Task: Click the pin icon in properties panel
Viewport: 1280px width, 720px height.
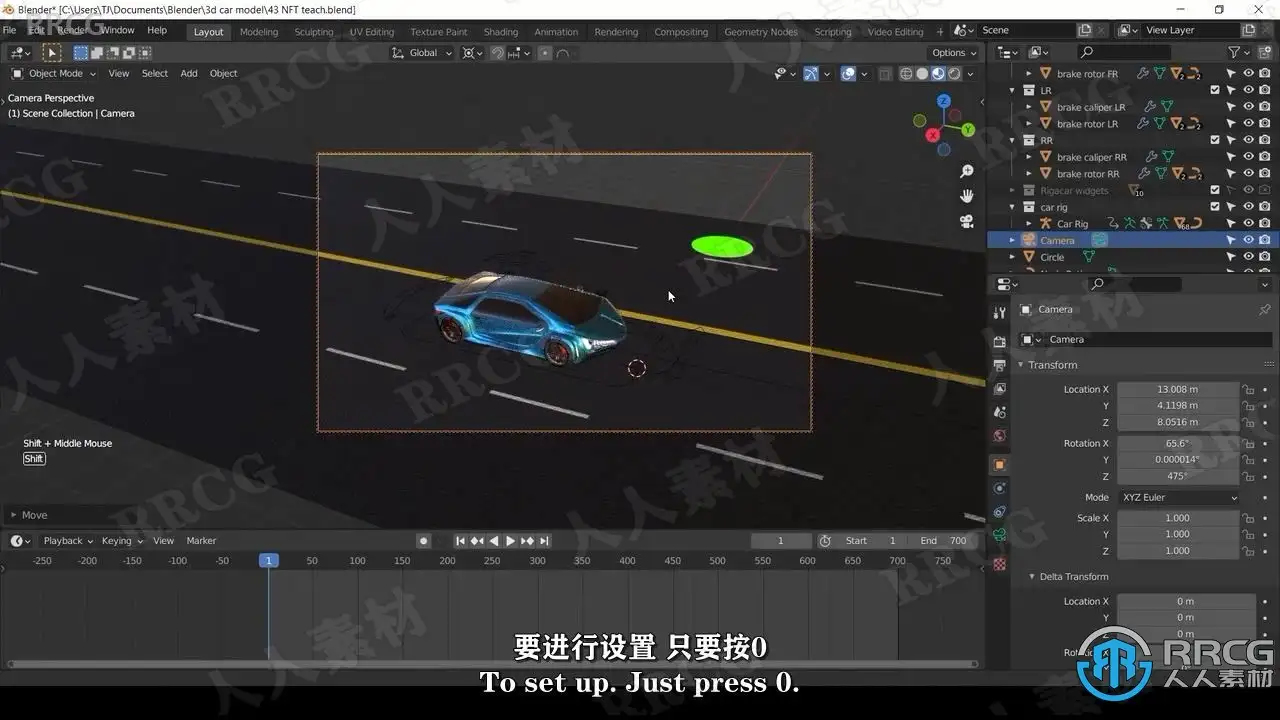Action: pyautogui.click(x=1265, y=310)
